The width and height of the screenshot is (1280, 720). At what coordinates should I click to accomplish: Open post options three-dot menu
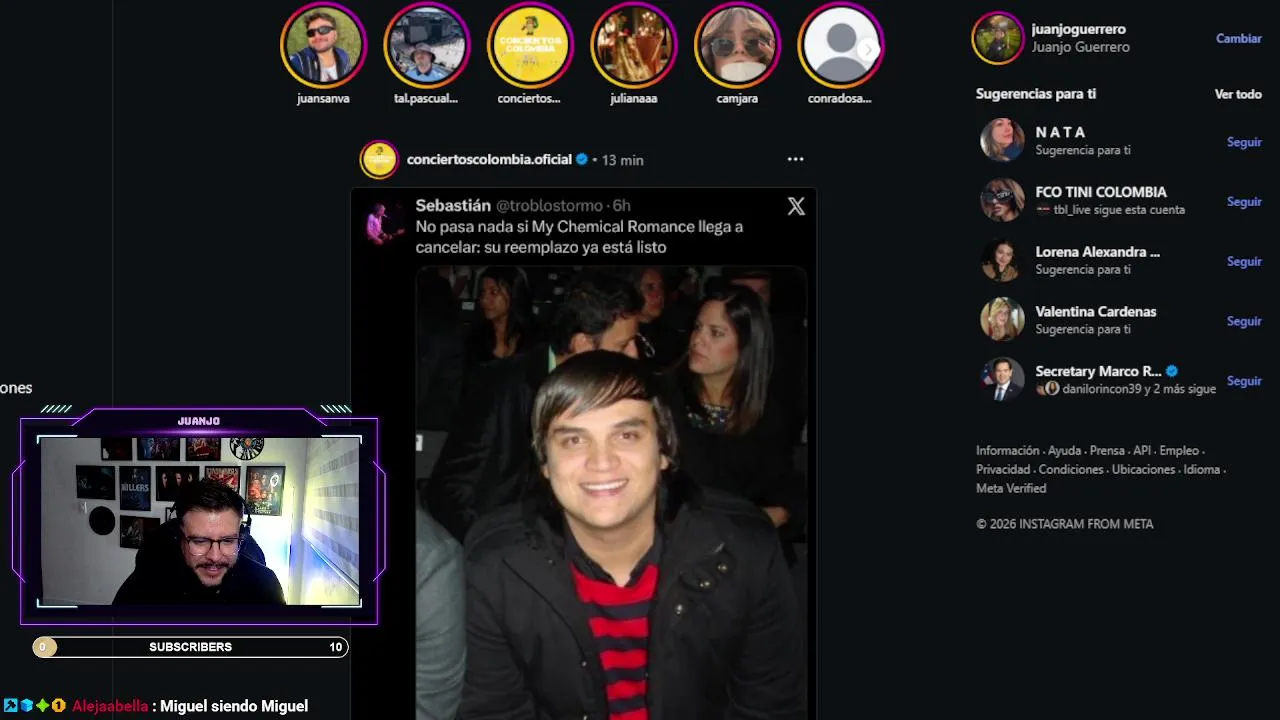coord(795,159)
